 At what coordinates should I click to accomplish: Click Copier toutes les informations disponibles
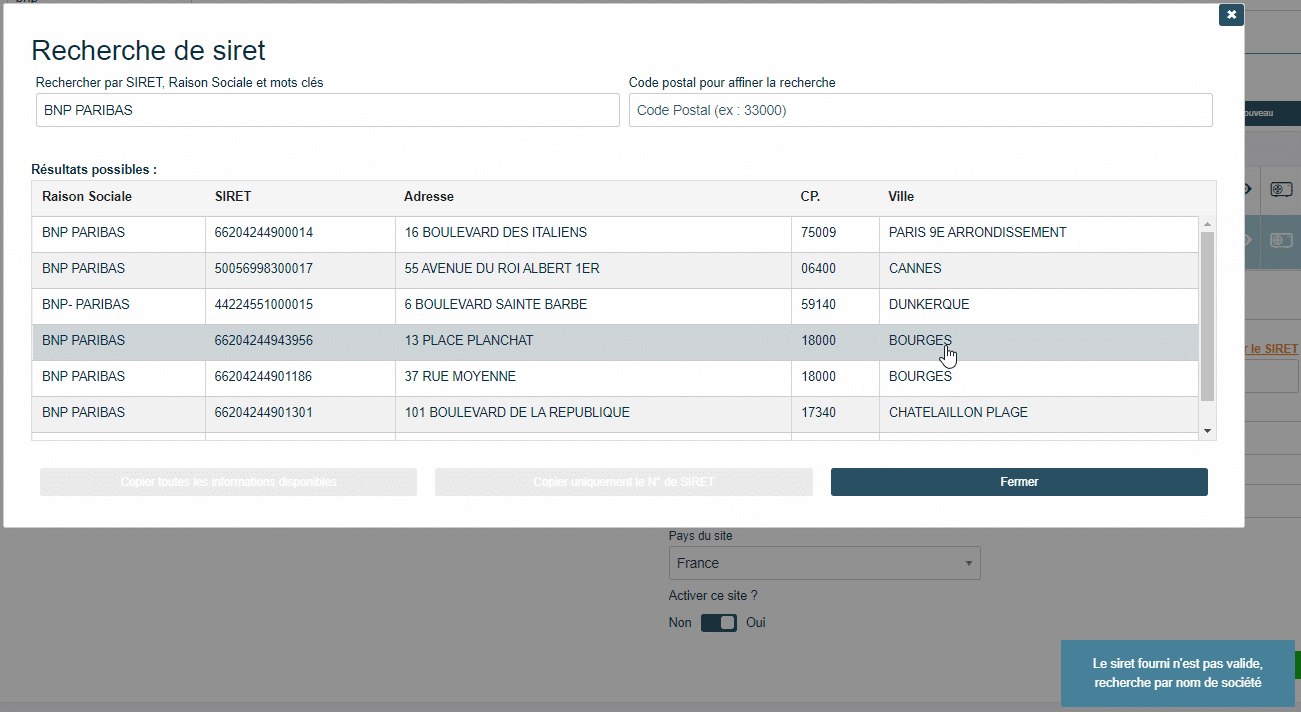pos(228,482)
